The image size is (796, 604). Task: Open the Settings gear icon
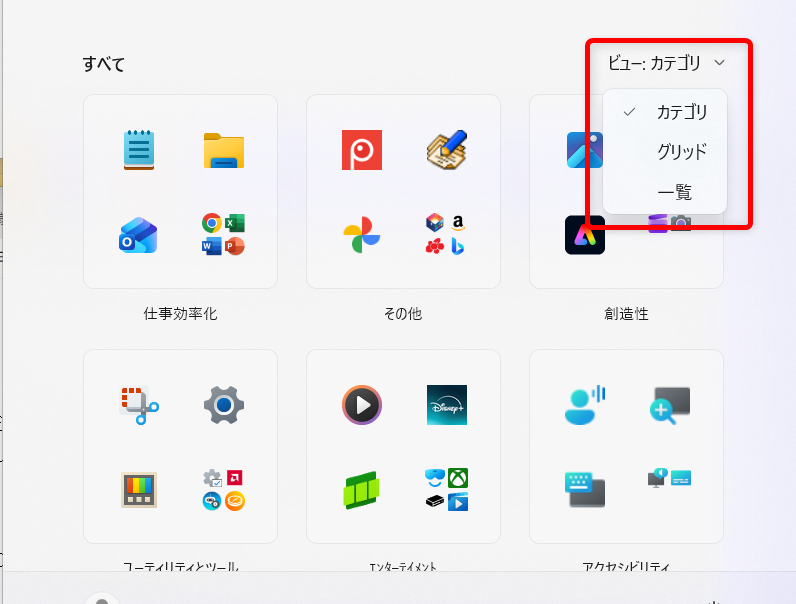click(x=224, y=405)
